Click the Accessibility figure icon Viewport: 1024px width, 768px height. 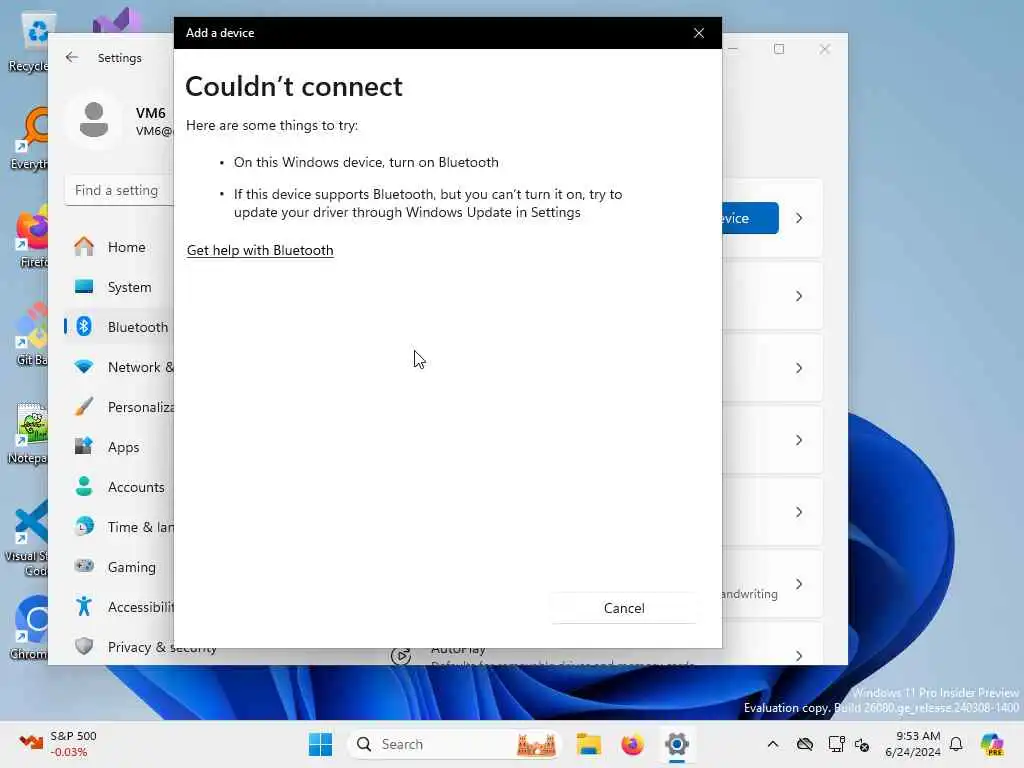pos(84,606)
